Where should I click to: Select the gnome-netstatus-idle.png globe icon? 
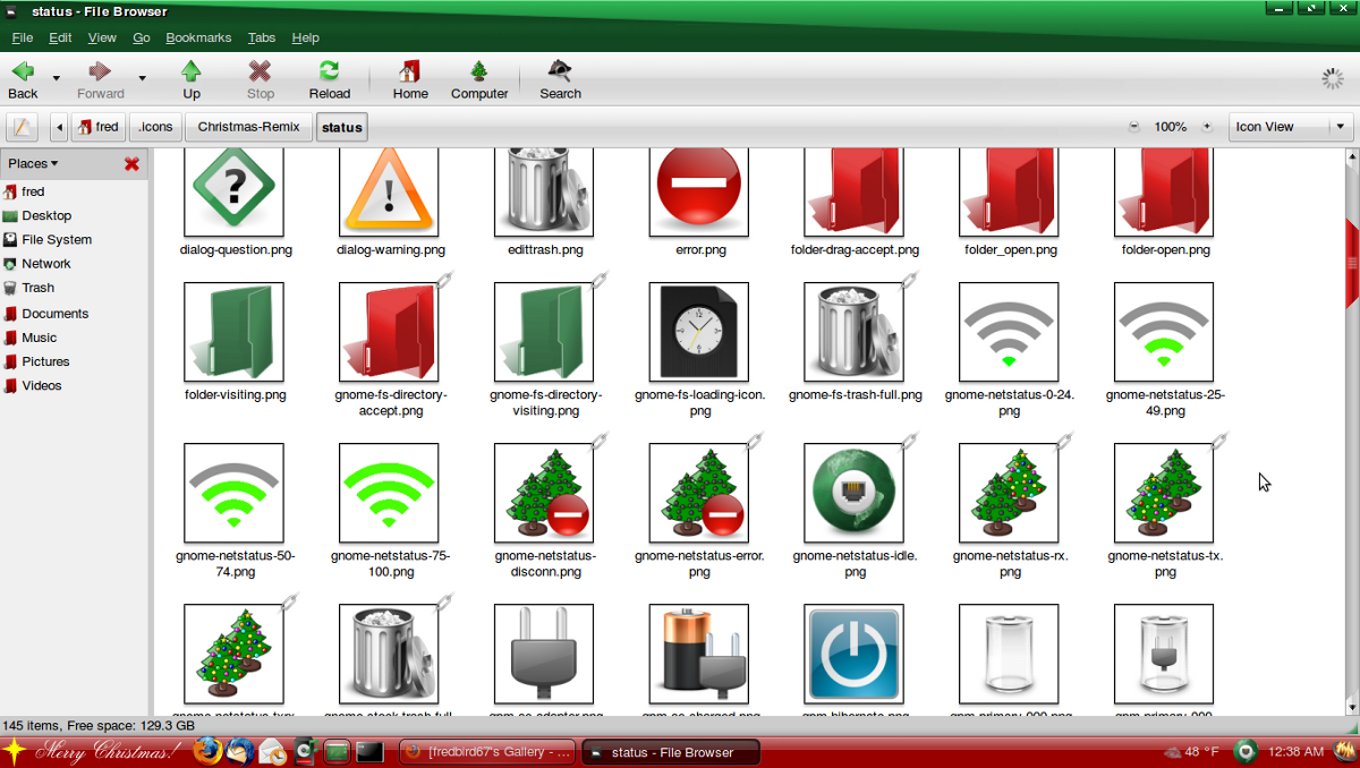click(x=854, y=493)
